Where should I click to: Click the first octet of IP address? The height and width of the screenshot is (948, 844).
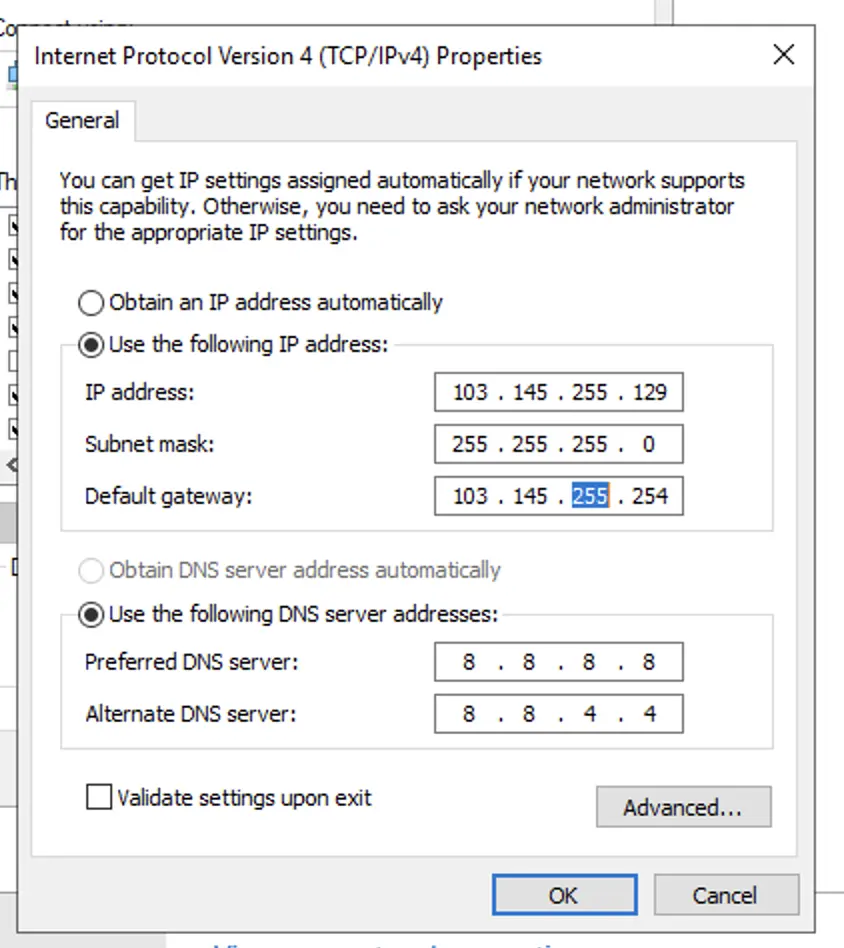pos(470,392)
